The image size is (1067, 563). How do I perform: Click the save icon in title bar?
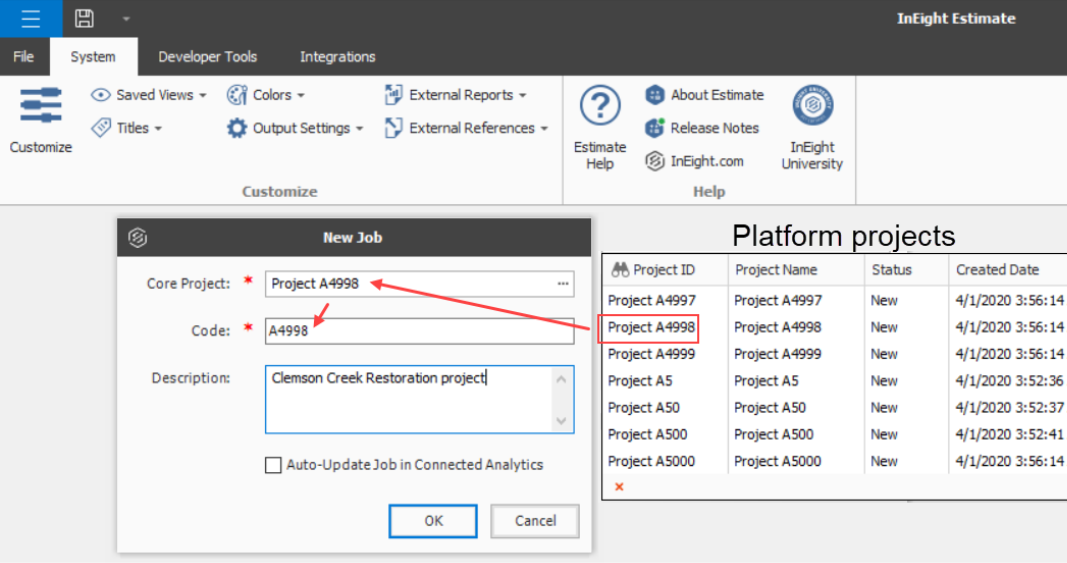pyautogui.click(x=85, y=18)
